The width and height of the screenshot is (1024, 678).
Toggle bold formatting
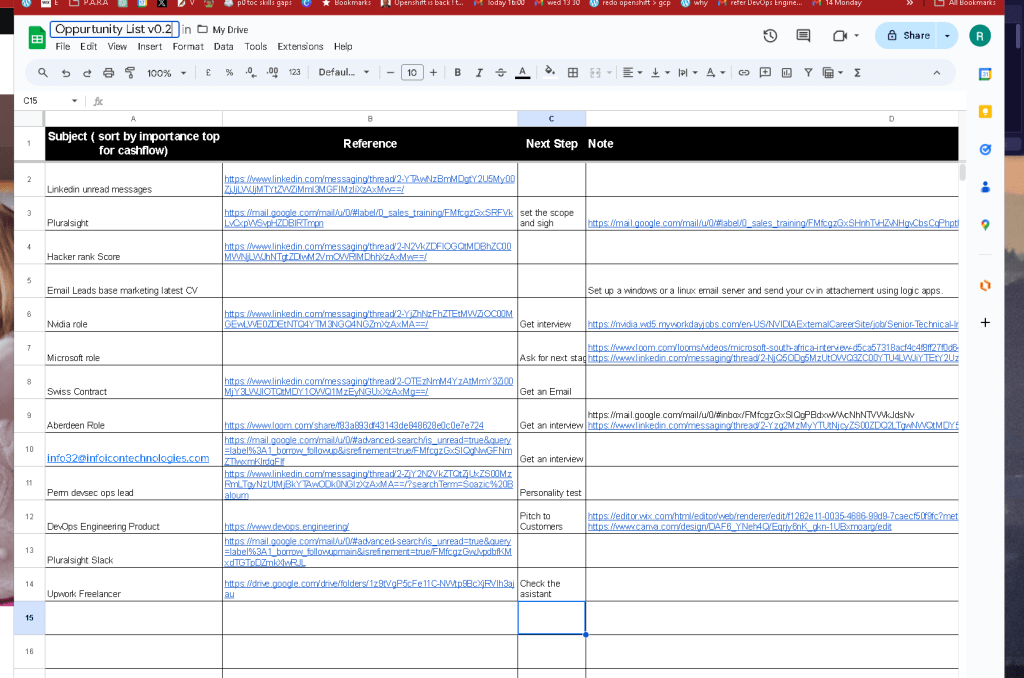[457, 73]
